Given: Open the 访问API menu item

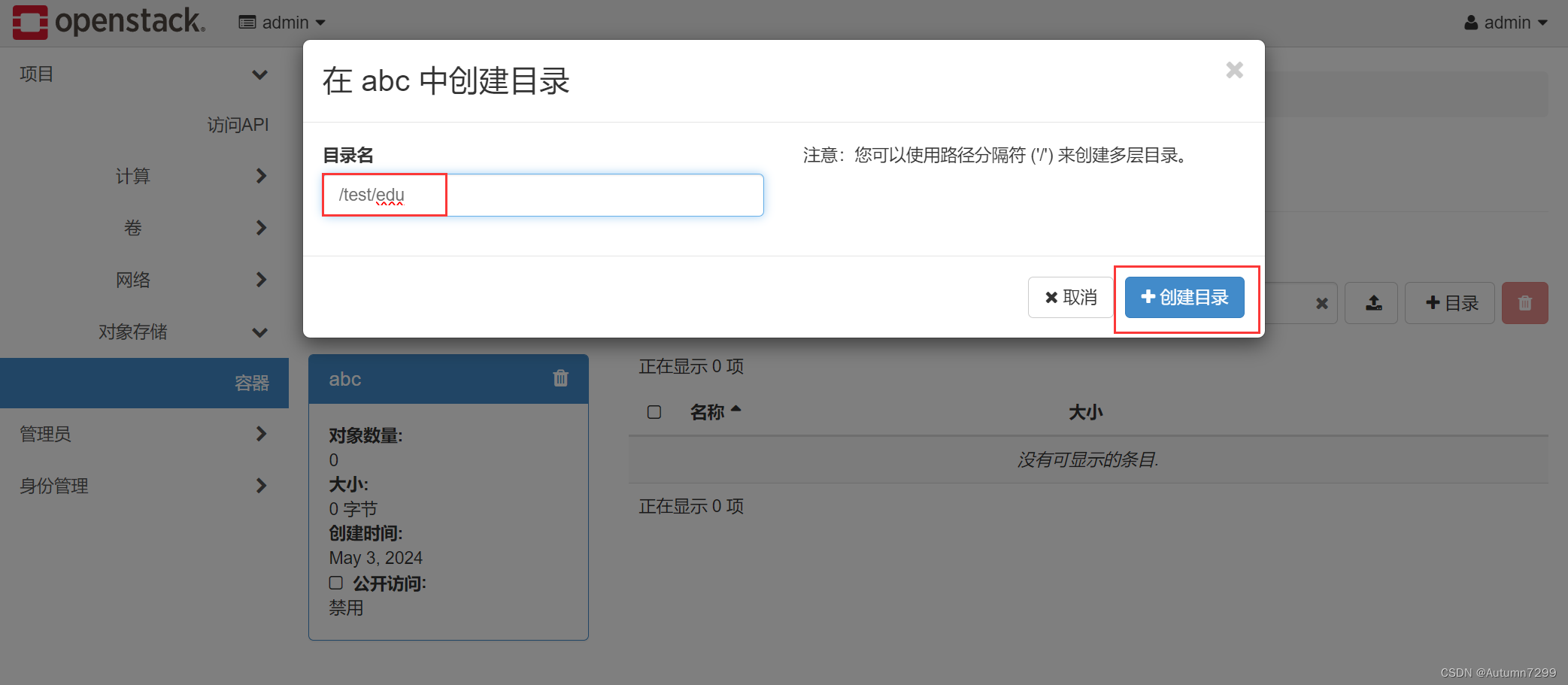Looking at the screenshot, I should (238, 125).
